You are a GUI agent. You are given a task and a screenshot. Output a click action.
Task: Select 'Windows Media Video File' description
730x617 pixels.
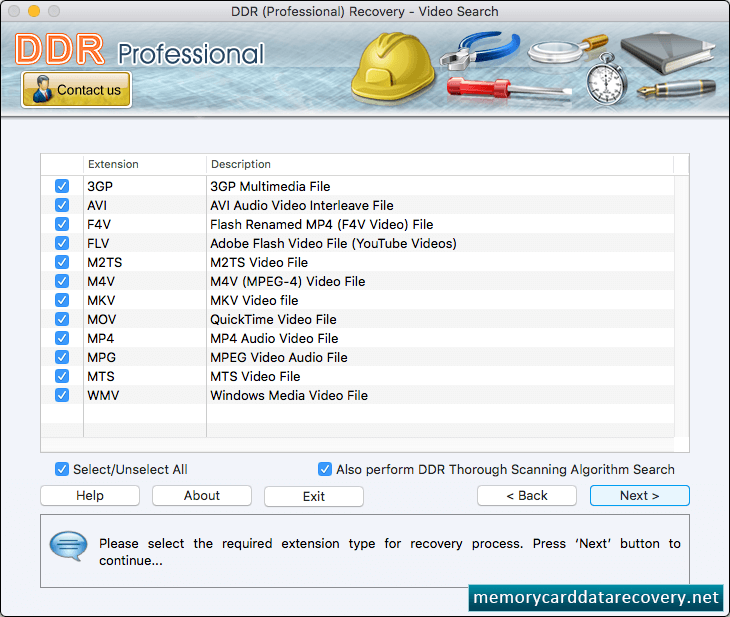pos(289,395)
